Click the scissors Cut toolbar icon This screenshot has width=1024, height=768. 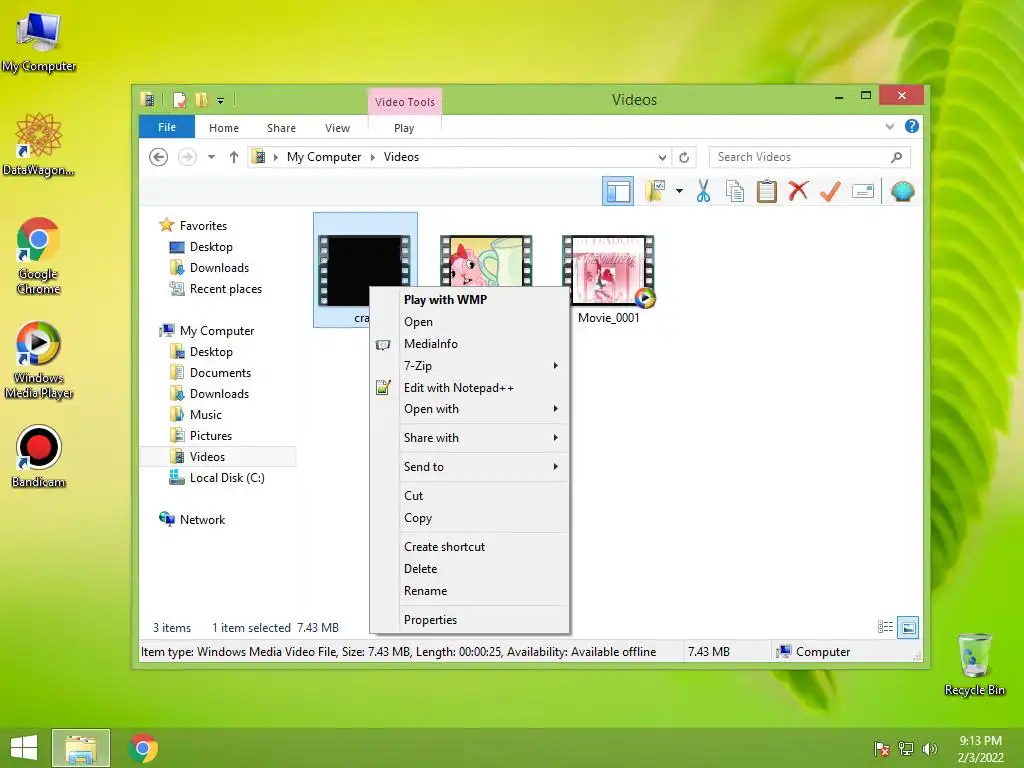(x=703, y=191)
